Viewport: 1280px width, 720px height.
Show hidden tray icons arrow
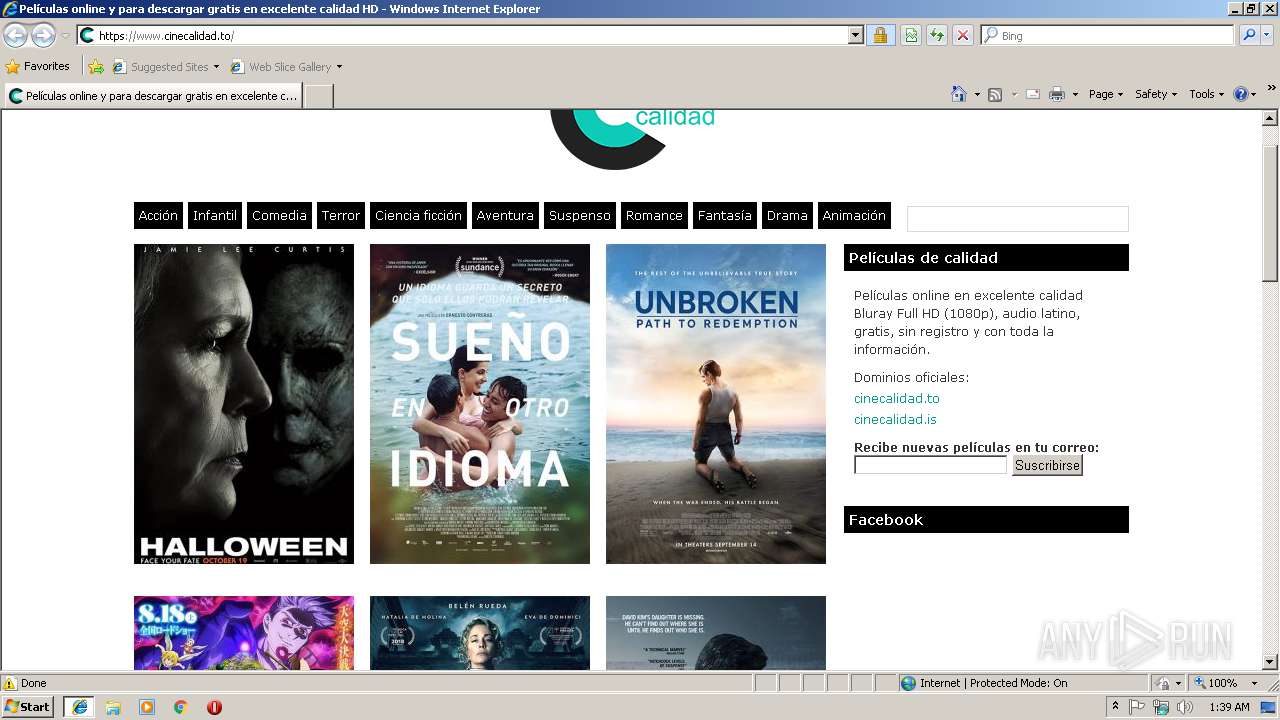coord(1116,707)
